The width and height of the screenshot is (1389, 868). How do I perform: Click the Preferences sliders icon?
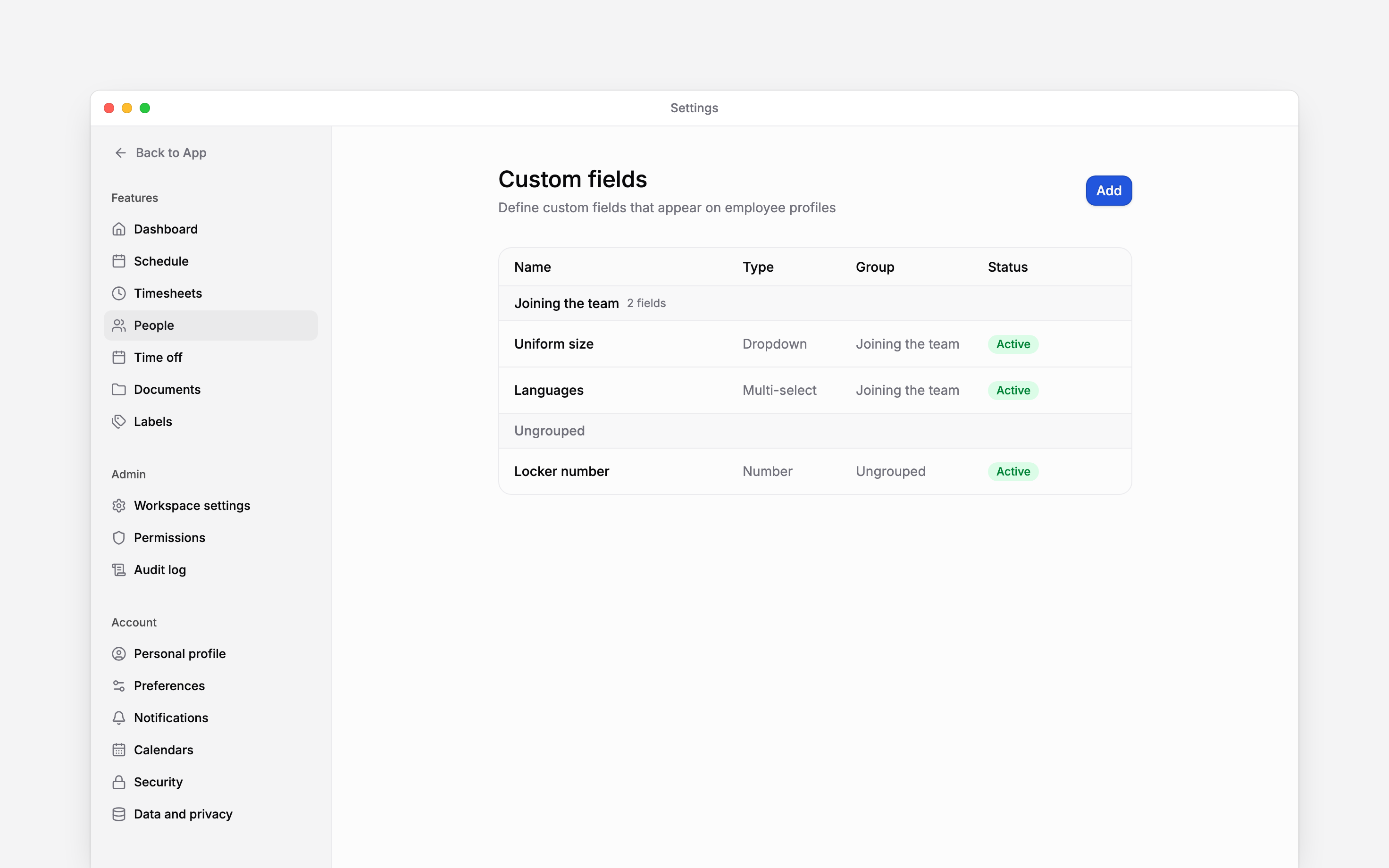tap(119, 686)
